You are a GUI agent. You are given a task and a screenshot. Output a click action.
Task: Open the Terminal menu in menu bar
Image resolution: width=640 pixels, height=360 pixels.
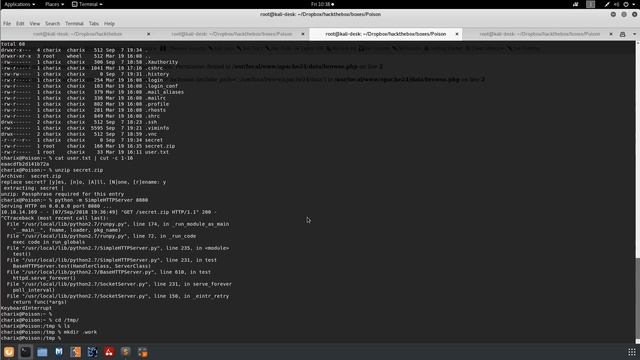(x=74, y=24)
